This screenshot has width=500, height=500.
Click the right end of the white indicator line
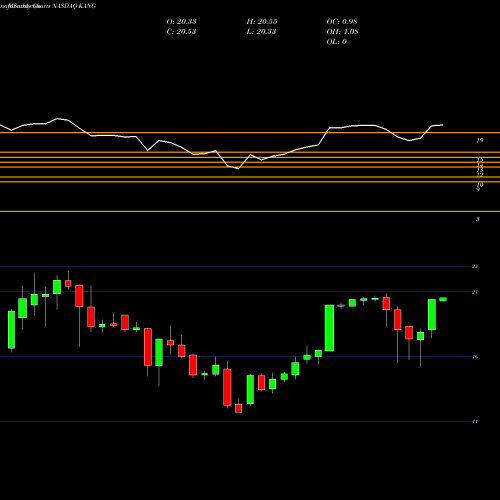tap(443, 125)
